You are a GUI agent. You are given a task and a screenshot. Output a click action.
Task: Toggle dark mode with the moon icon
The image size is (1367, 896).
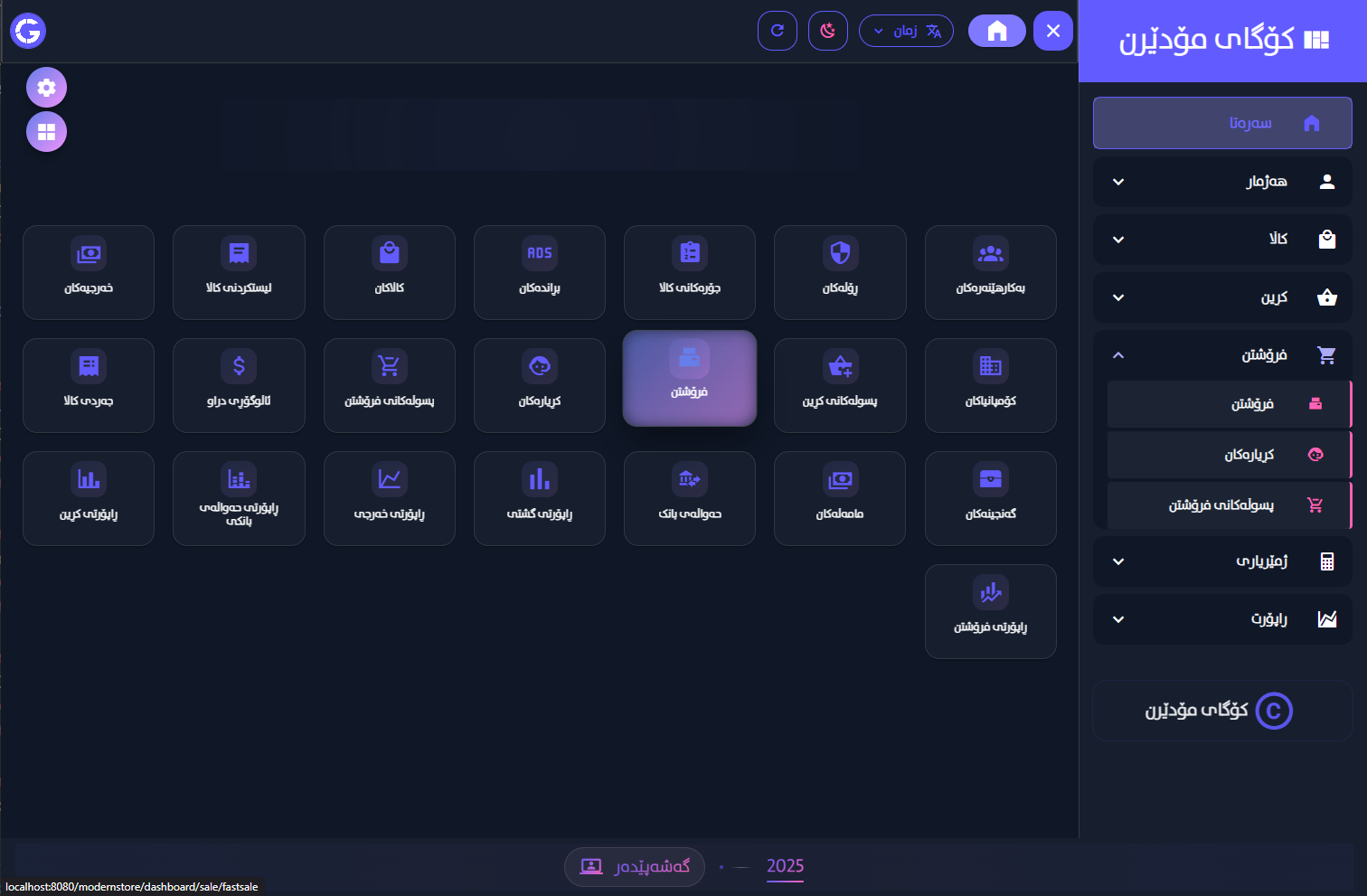coord(827,31)
